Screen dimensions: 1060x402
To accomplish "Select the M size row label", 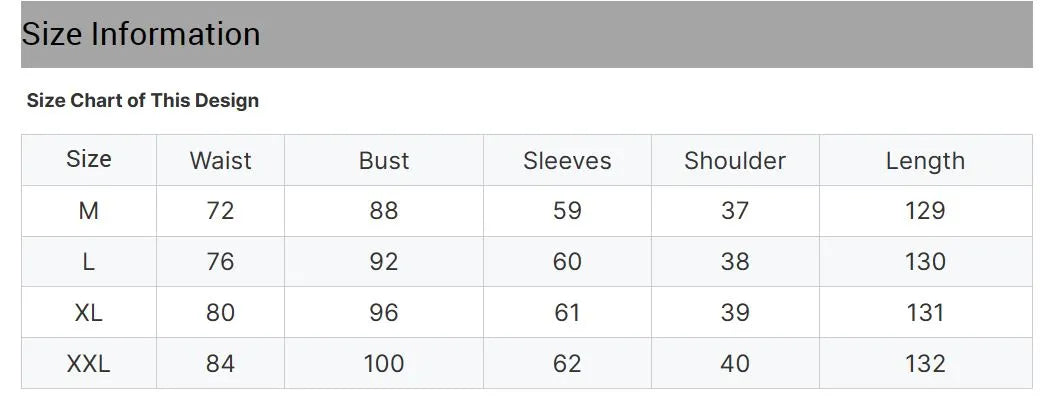I will pos(89,211).
